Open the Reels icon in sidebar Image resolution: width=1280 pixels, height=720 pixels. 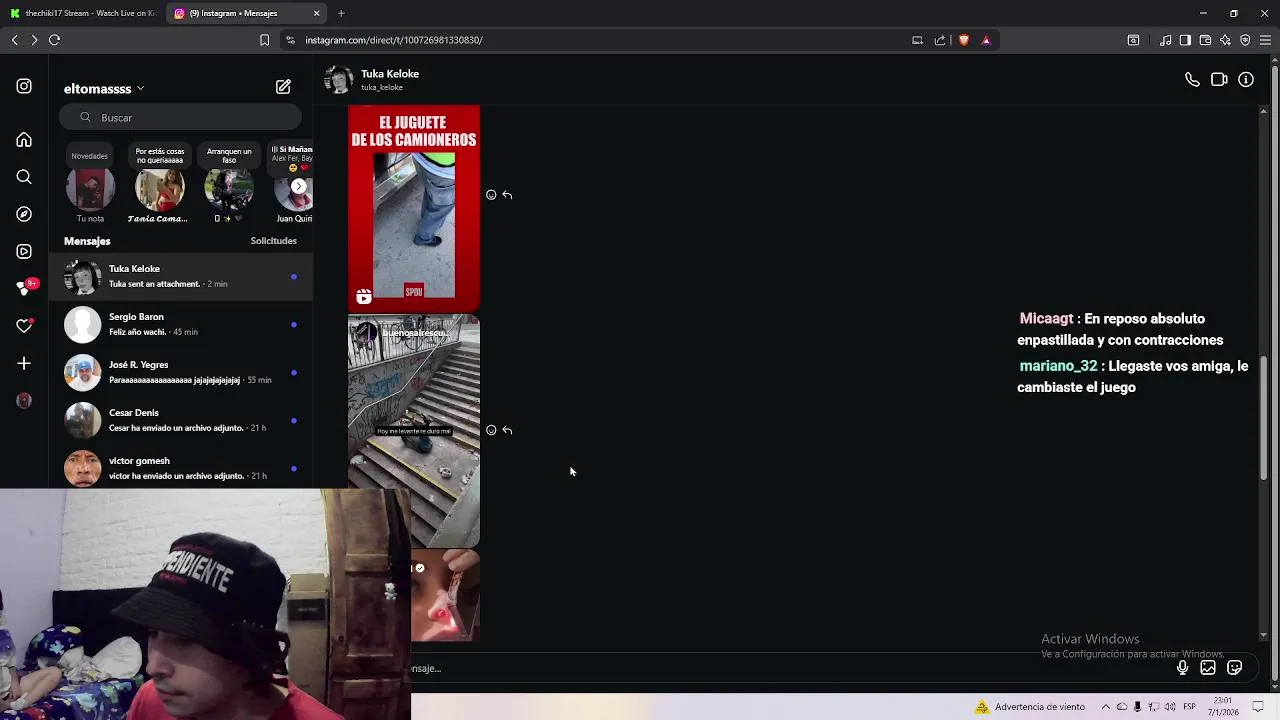24,251
